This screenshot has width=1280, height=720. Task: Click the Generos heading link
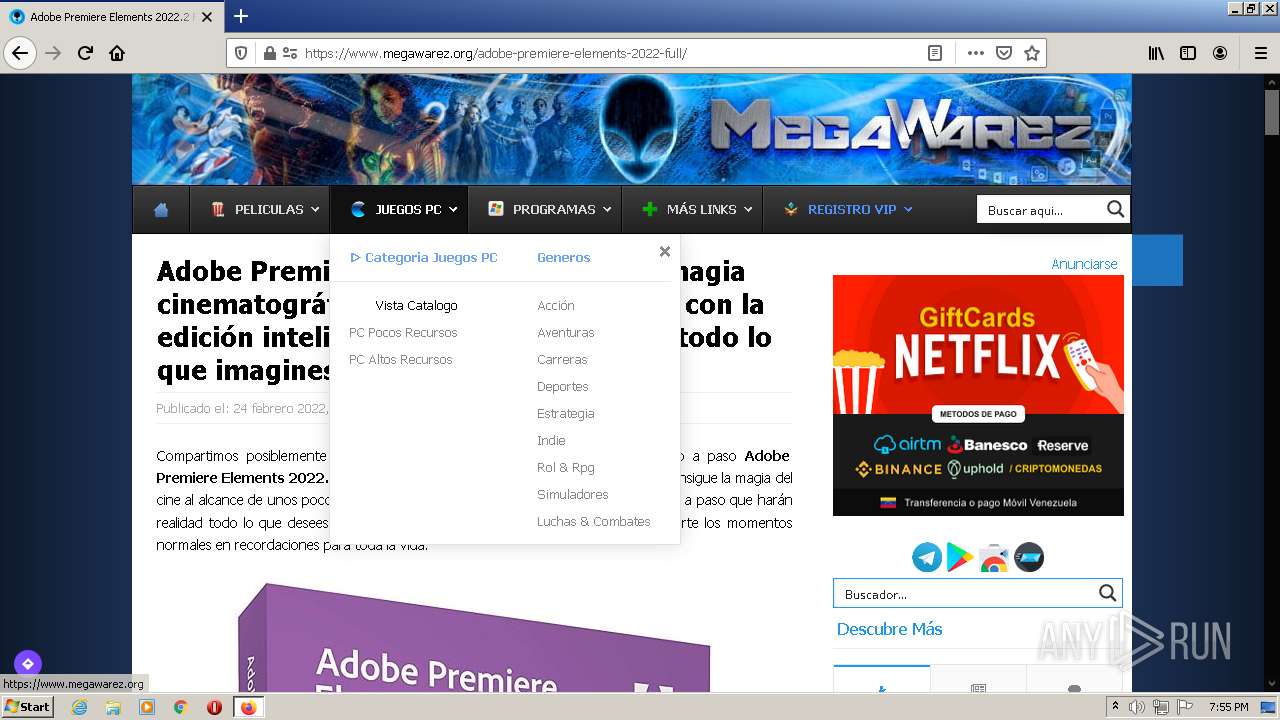tap(564, 258)
